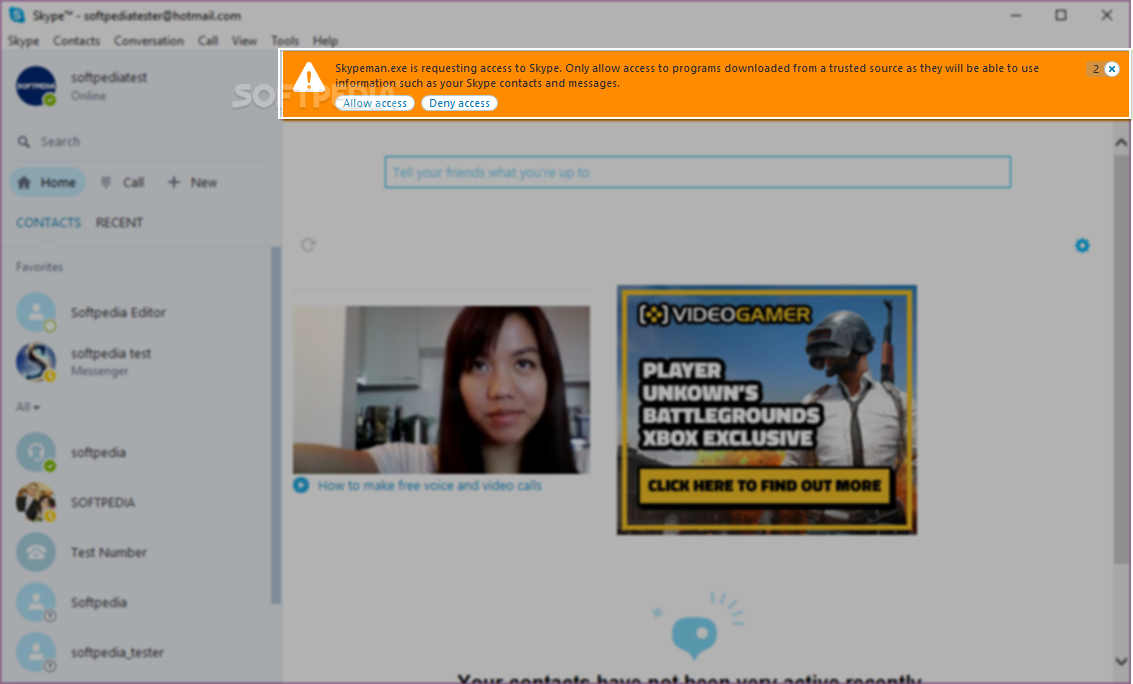Click the SOFTPEDIA contact photo avatar

(x=36, y=502)
